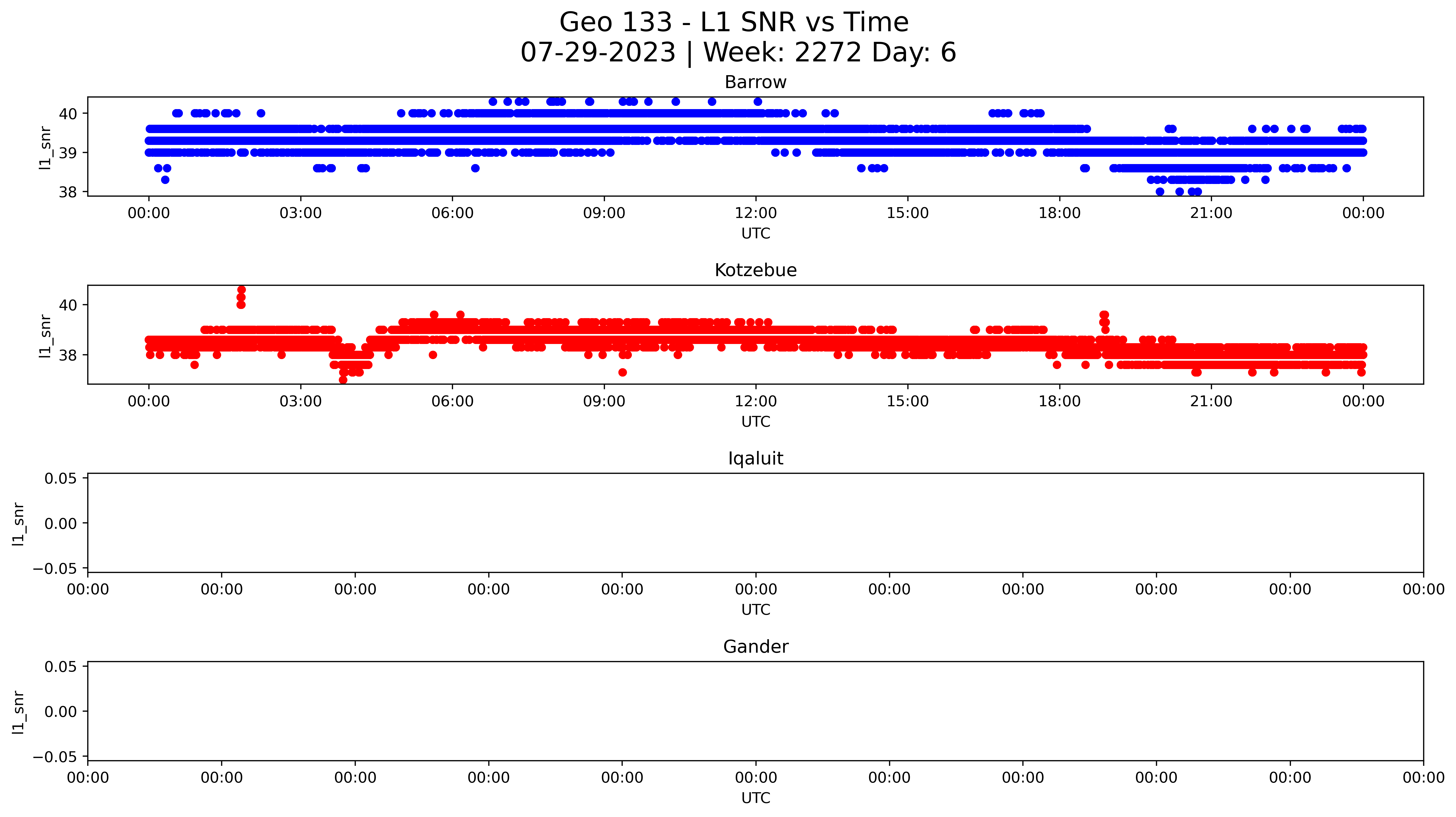Click the red spike near 19:00 in Kotzebue plot
Screen dimensions: 1456x817
tap(1105, 322)
